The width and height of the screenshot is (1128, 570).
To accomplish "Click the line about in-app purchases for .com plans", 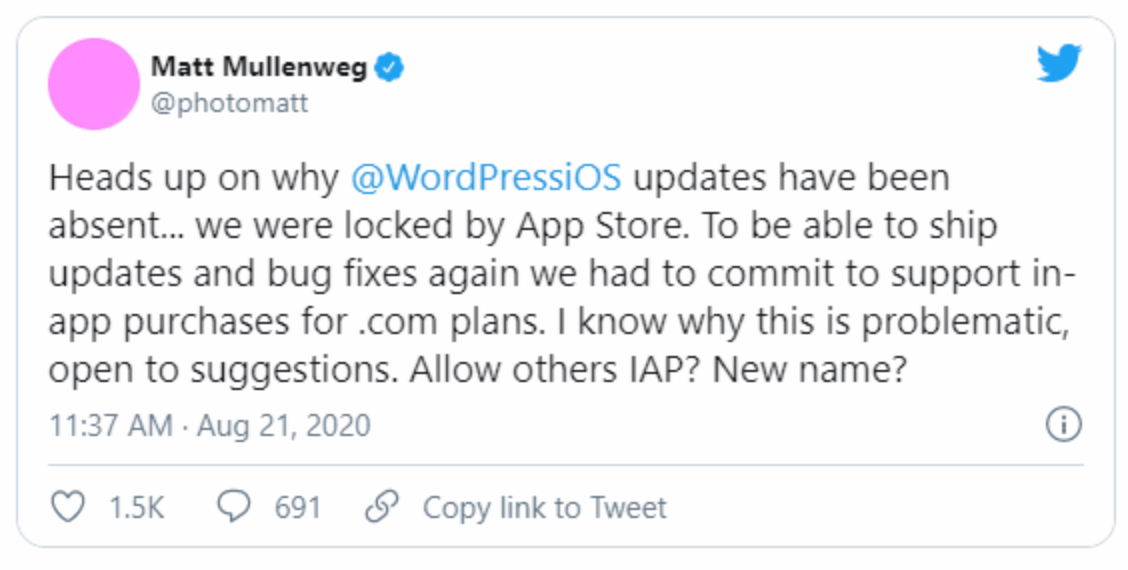I will point(558,322).
